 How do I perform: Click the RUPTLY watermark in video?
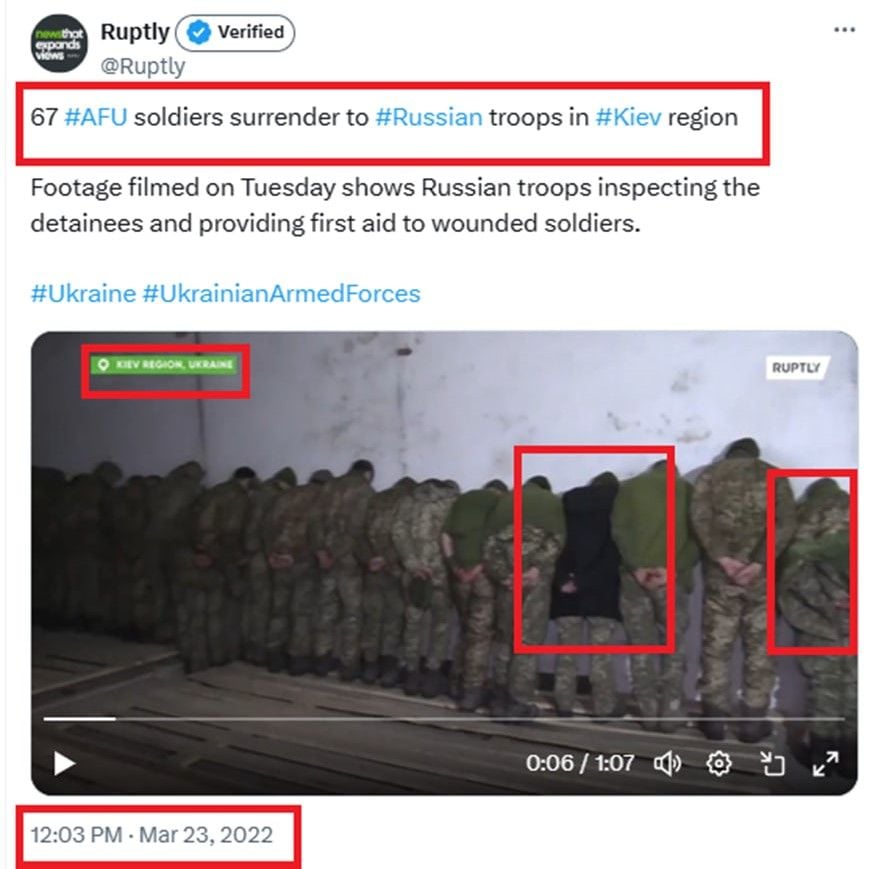click(x=796, y=367)
